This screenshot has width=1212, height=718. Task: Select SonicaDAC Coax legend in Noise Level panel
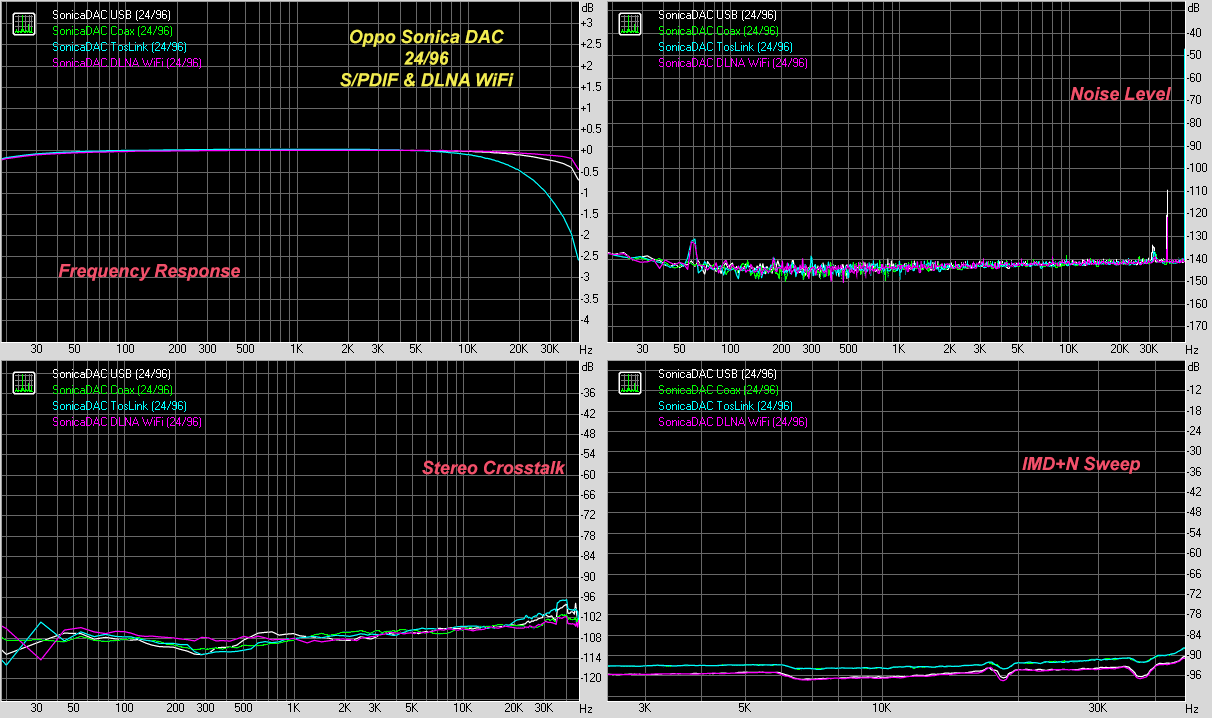click(x=718, y=31)
